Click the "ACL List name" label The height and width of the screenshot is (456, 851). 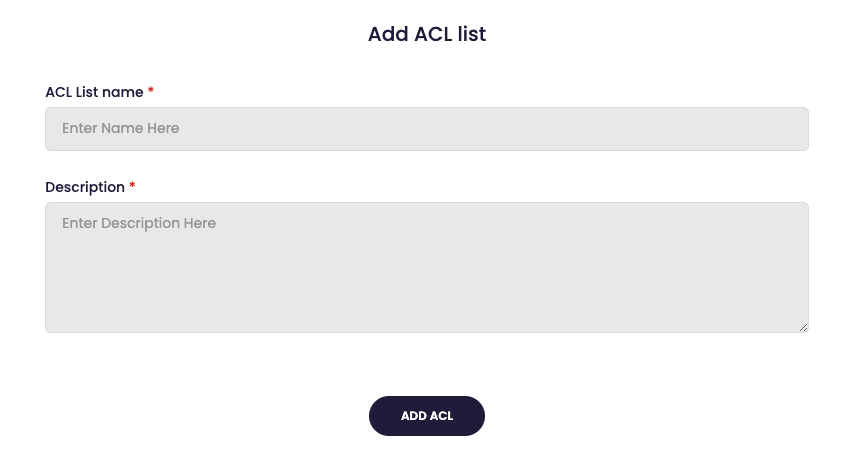tap(94, 92)
